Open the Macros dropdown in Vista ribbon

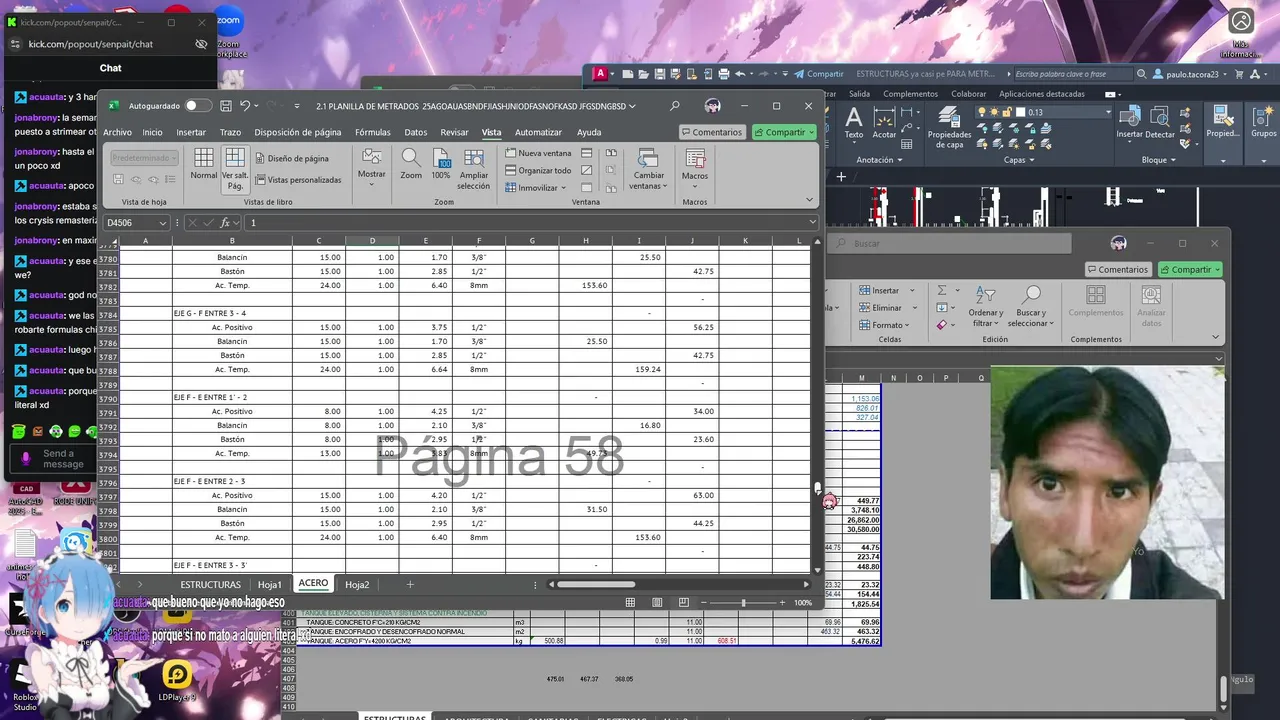tap(695, 167)
